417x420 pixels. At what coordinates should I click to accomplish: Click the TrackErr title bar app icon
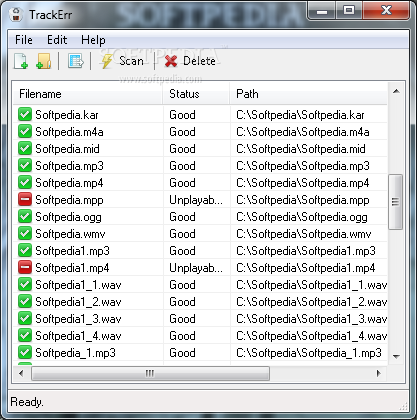pos(16,14)
